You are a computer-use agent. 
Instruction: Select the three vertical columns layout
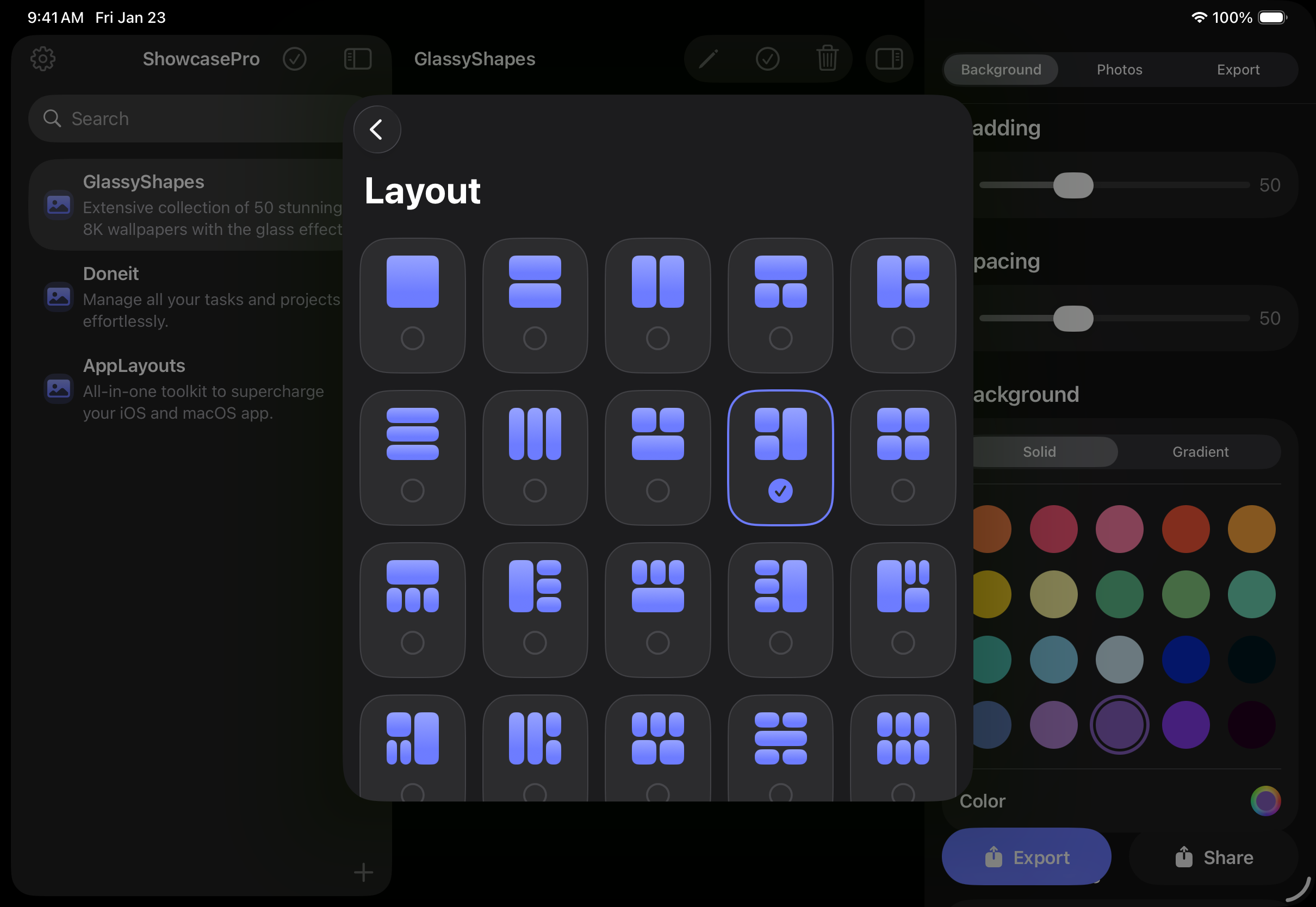[535, 457]
